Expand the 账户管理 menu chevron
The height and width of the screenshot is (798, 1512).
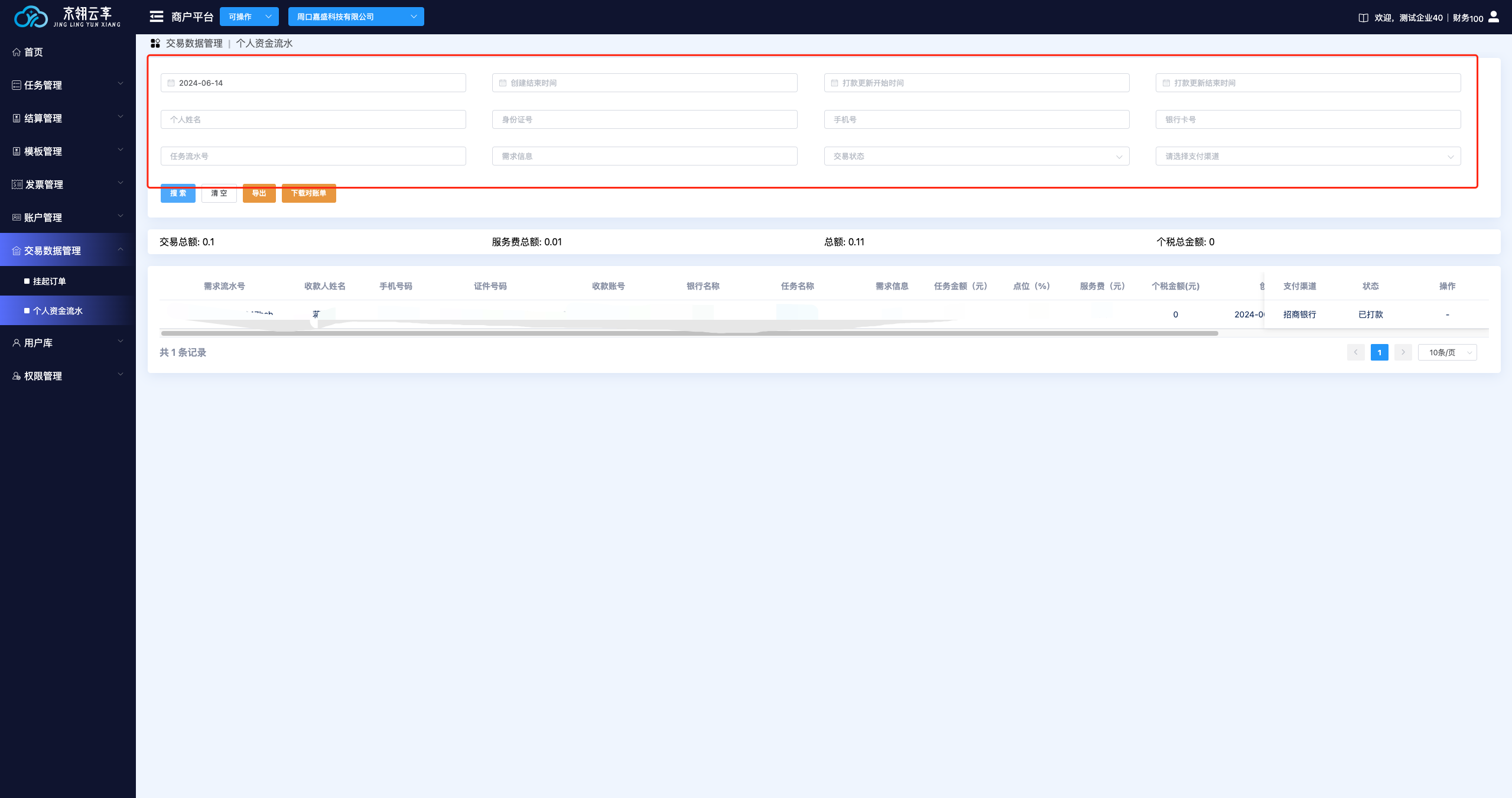pos(121,216)
